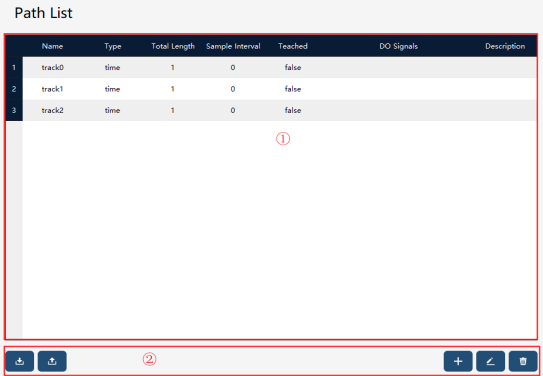The image size is (543, 376).
Task: Click row number 2 header
Action: coord(14,89)
